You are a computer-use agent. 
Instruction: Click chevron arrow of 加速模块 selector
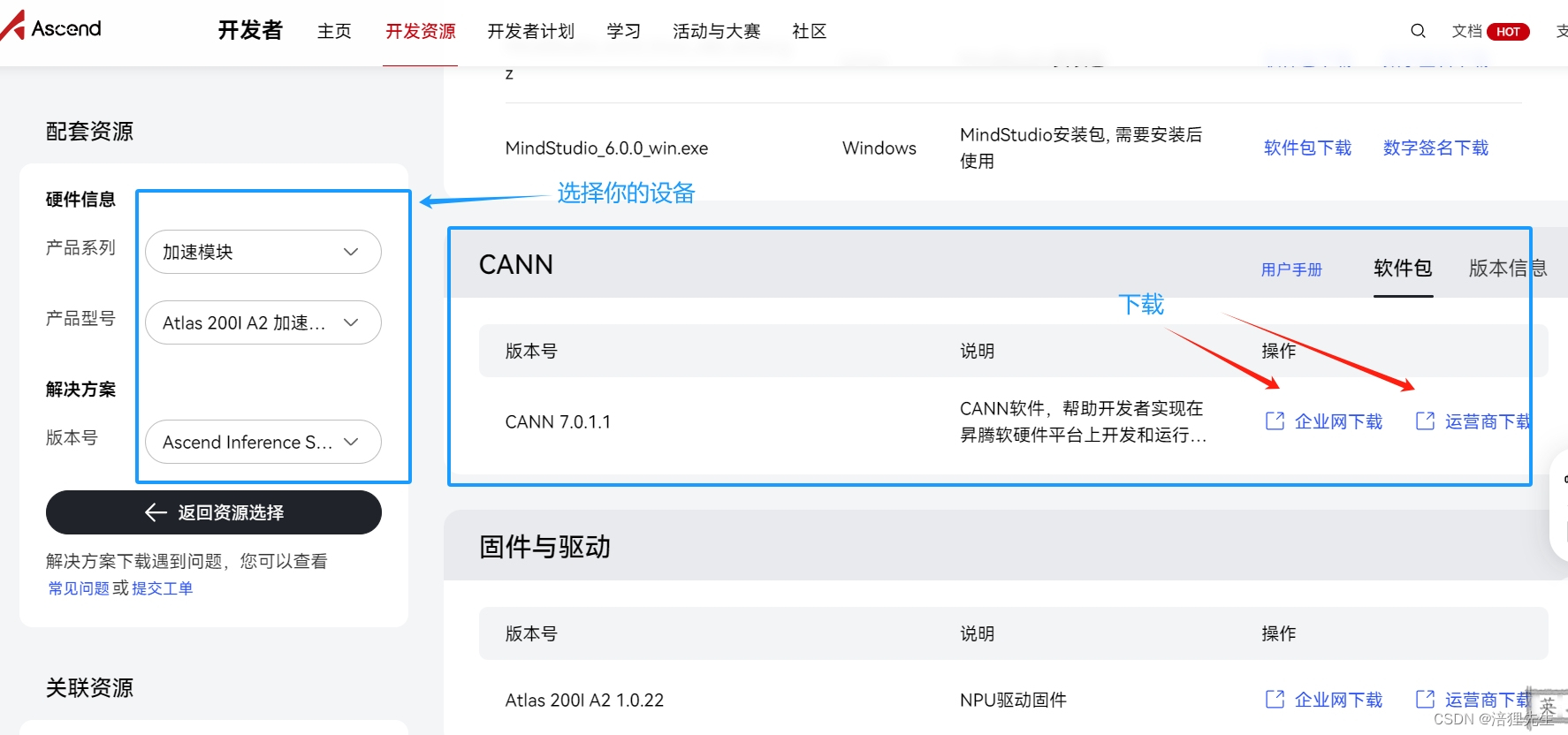pyautogui.click(x=351, y=252)
